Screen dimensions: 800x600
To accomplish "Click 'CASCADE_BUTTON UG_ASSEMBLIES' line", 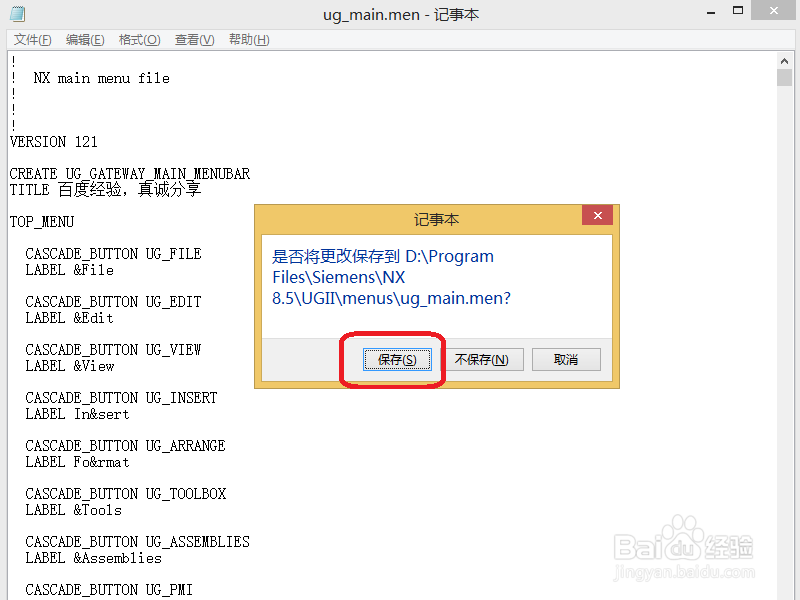I will [x=138, y=541].
